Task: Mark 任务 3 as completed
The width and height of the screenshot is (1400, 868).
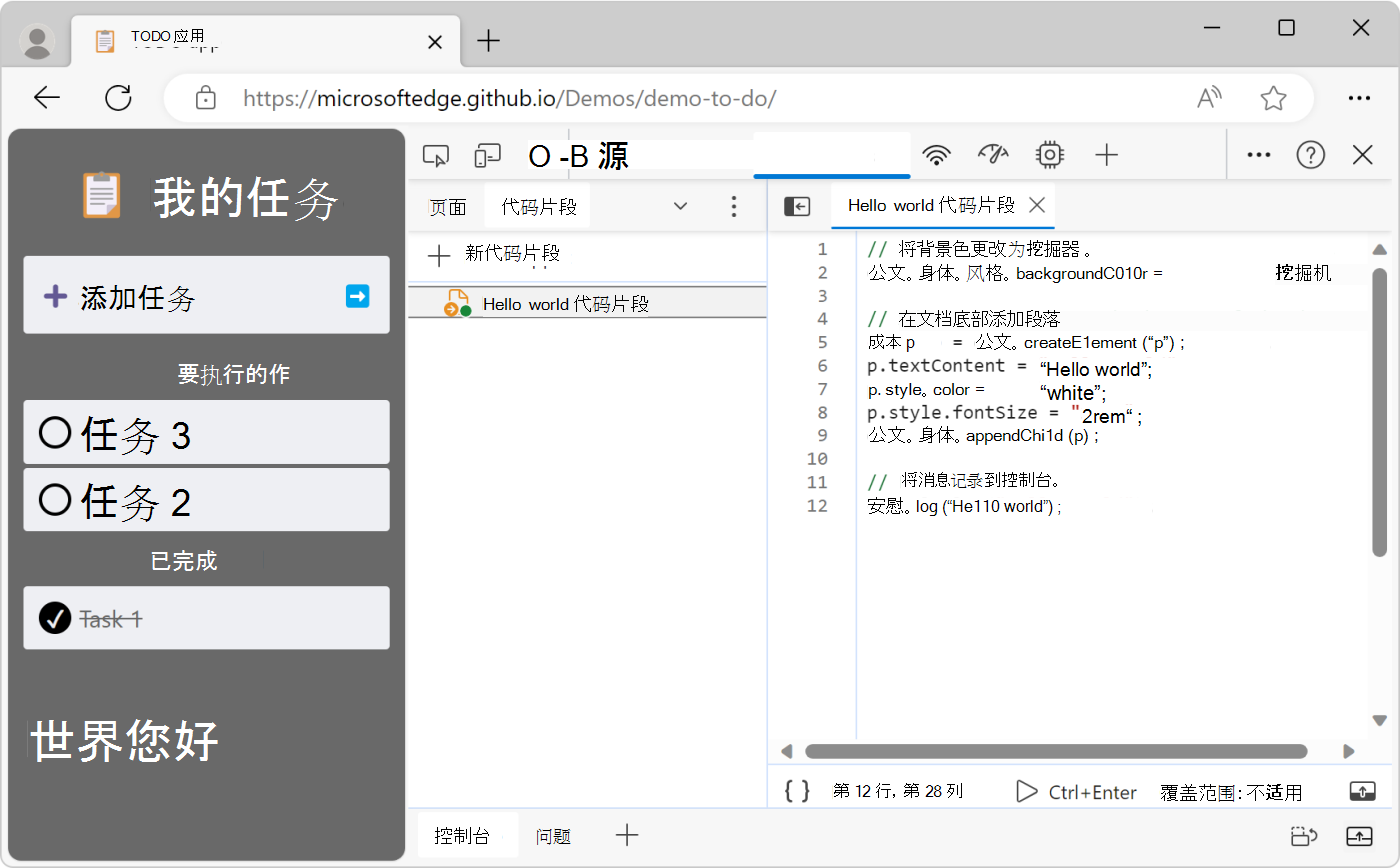Action: pyautogui.click(x=54, y=433)
